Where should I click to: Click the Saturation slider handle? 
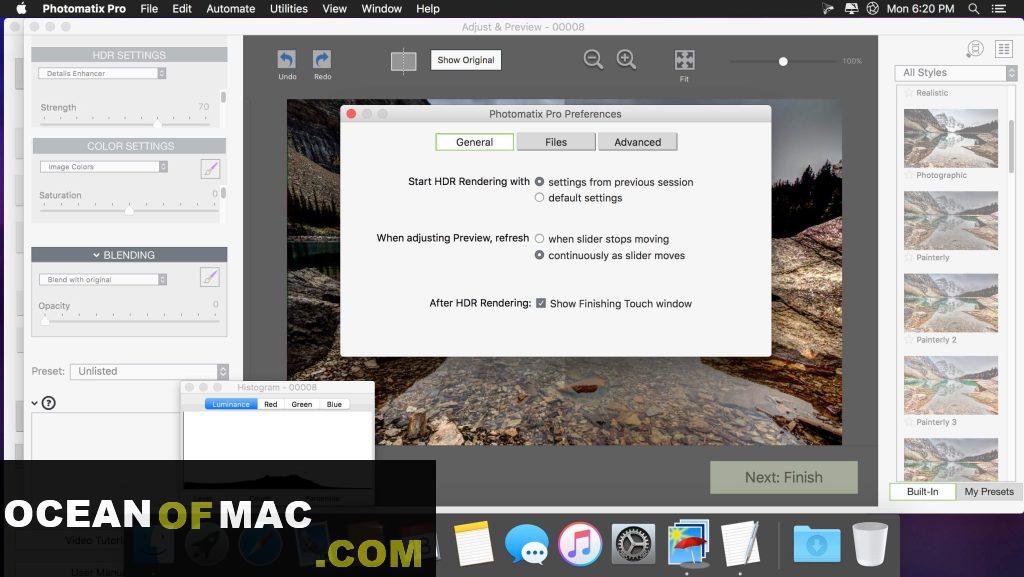(129, 210)
